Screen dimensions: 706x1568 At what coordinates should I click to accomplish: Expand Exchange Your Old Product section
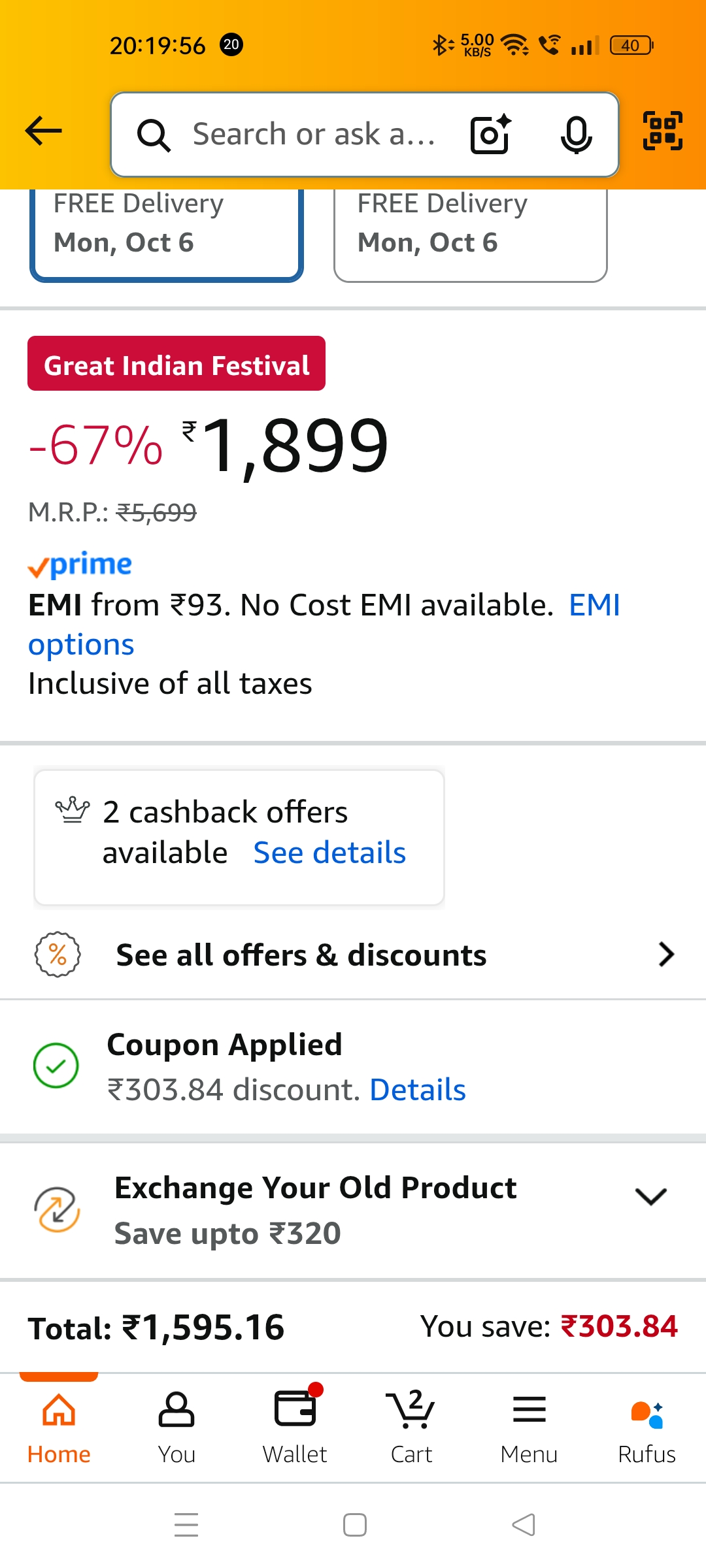650,1196
